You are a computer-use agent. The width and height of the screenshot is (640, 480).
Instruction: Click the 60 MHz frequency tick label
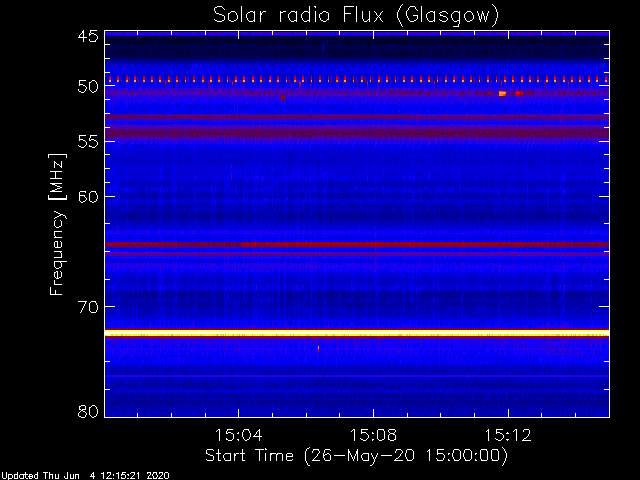pyautogui.click(x=88, y=197)
